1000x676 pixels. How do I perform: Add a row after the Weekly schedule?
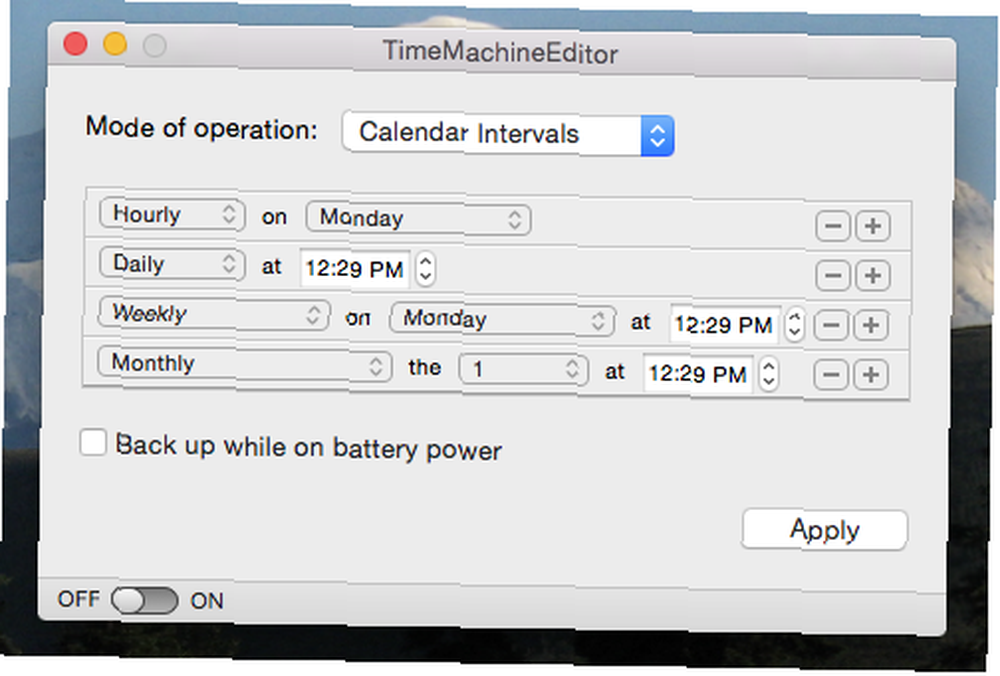(x=871, y=325)
